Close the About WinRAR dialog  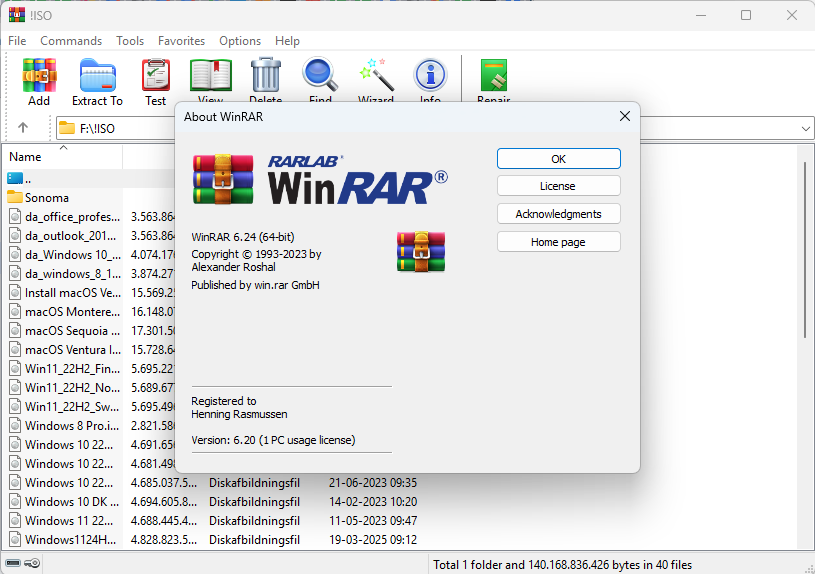[625, 117]
